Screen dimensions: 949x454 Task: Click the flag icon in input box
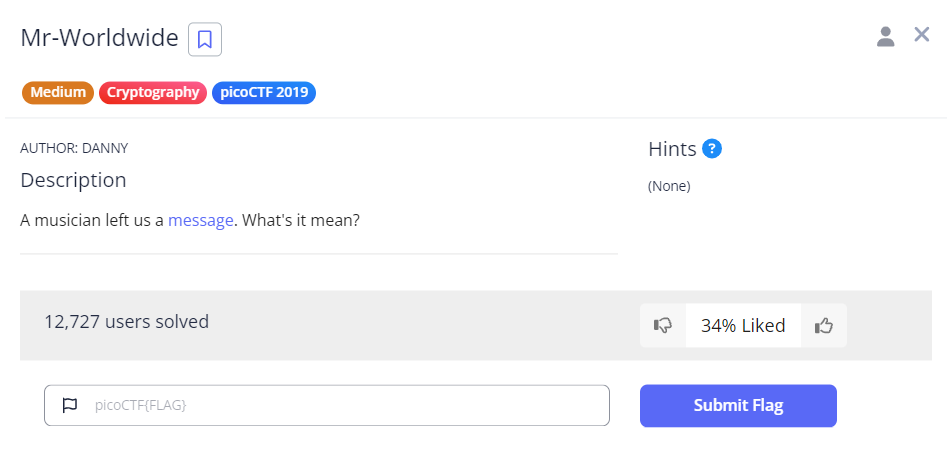pos(69,405)
